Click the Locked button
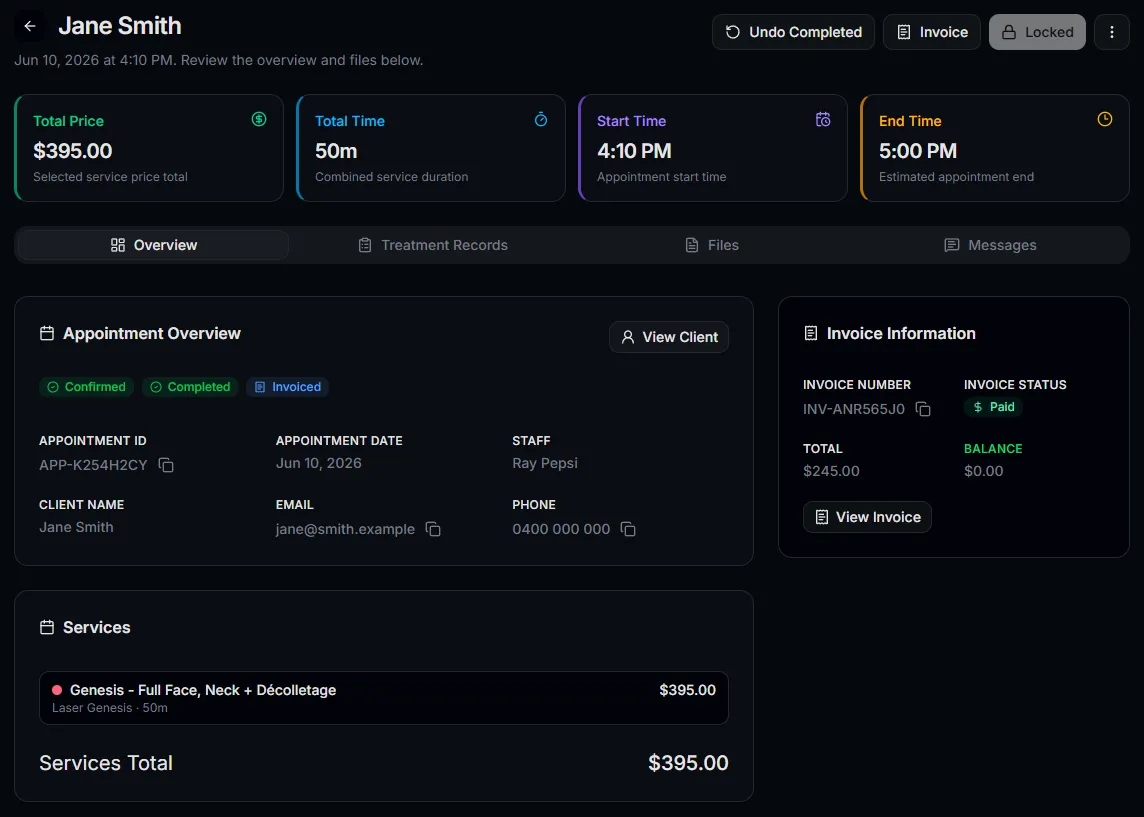Image resolution: width=1144 pixels, height=817 pixels. point(1037,32)
